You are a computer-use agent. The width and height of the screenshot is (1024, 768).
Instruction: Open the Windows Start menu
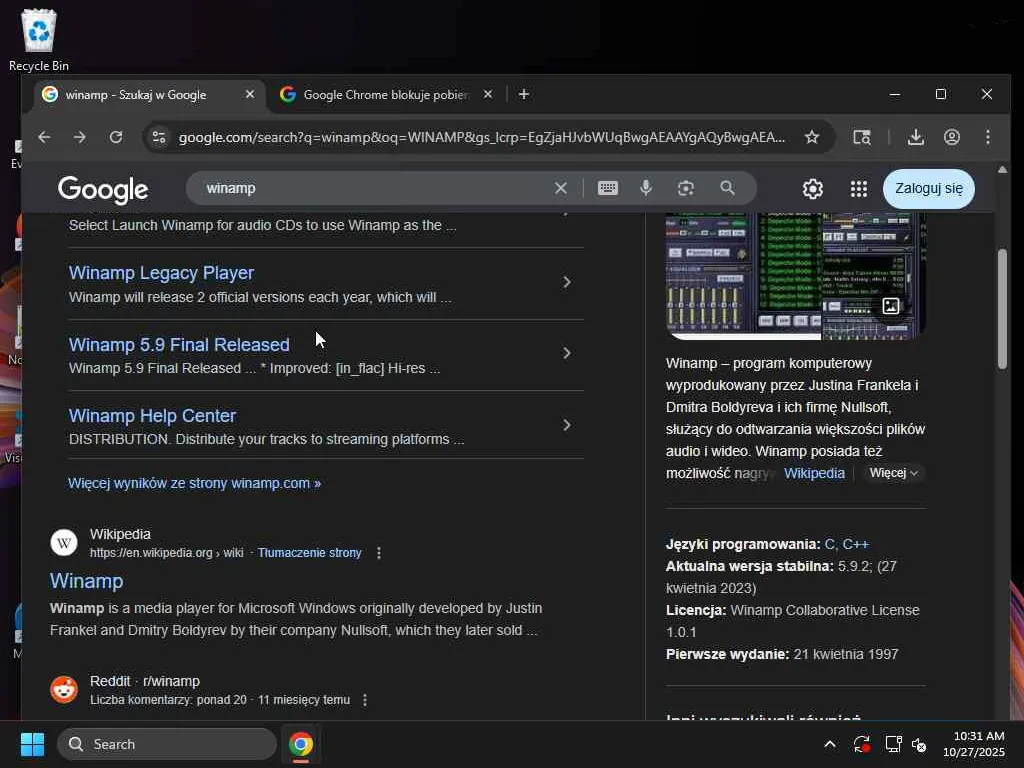[x=32, y=744]
